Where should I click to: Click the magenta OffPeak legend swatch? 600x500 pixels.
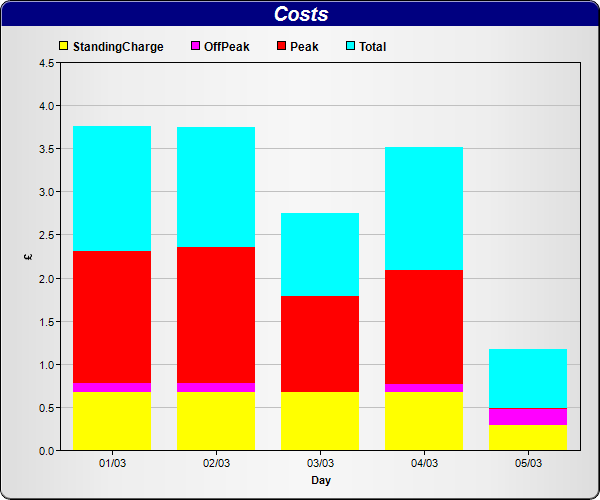point(195,46)
